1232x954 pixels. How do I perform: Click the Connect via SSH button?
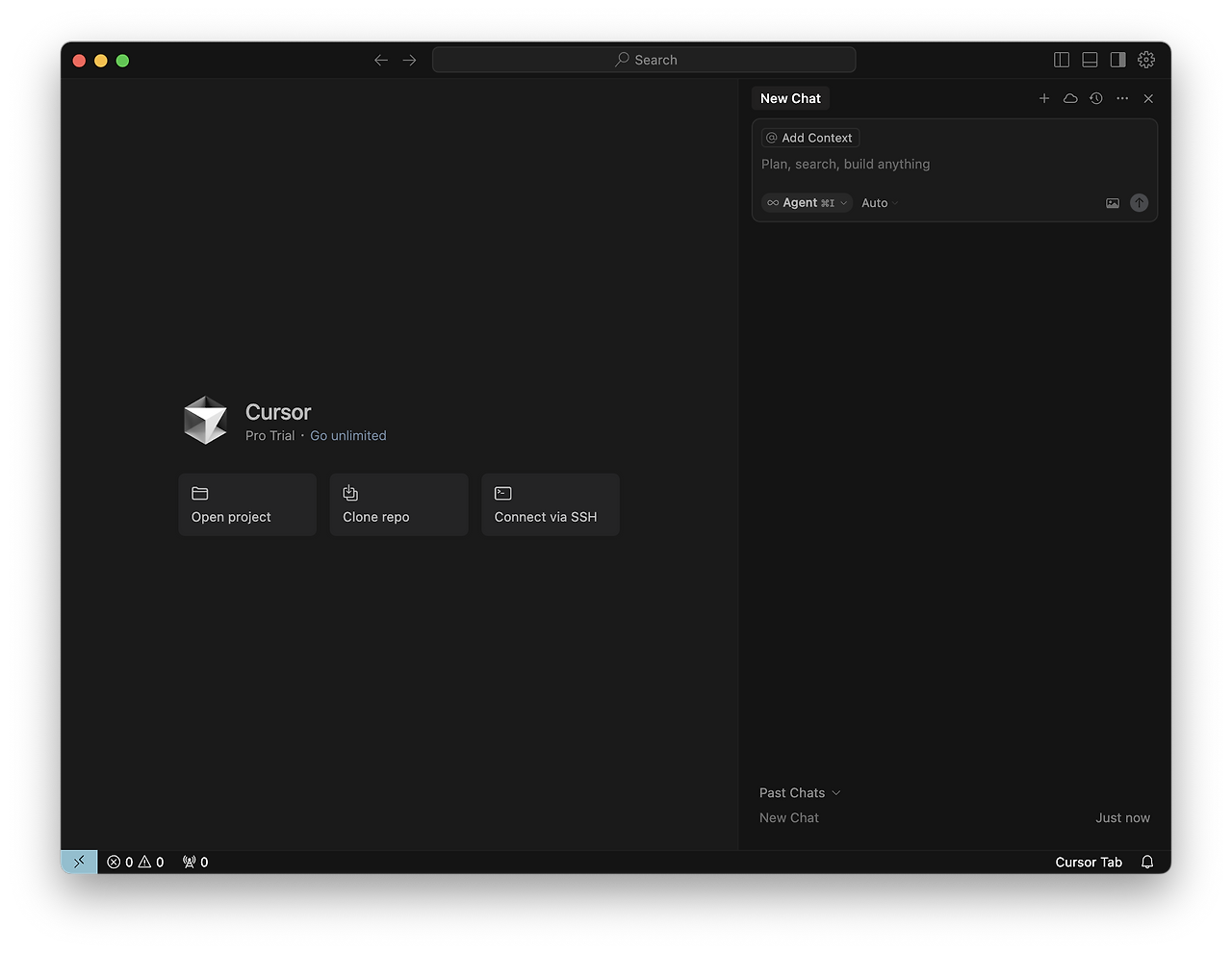551,504
